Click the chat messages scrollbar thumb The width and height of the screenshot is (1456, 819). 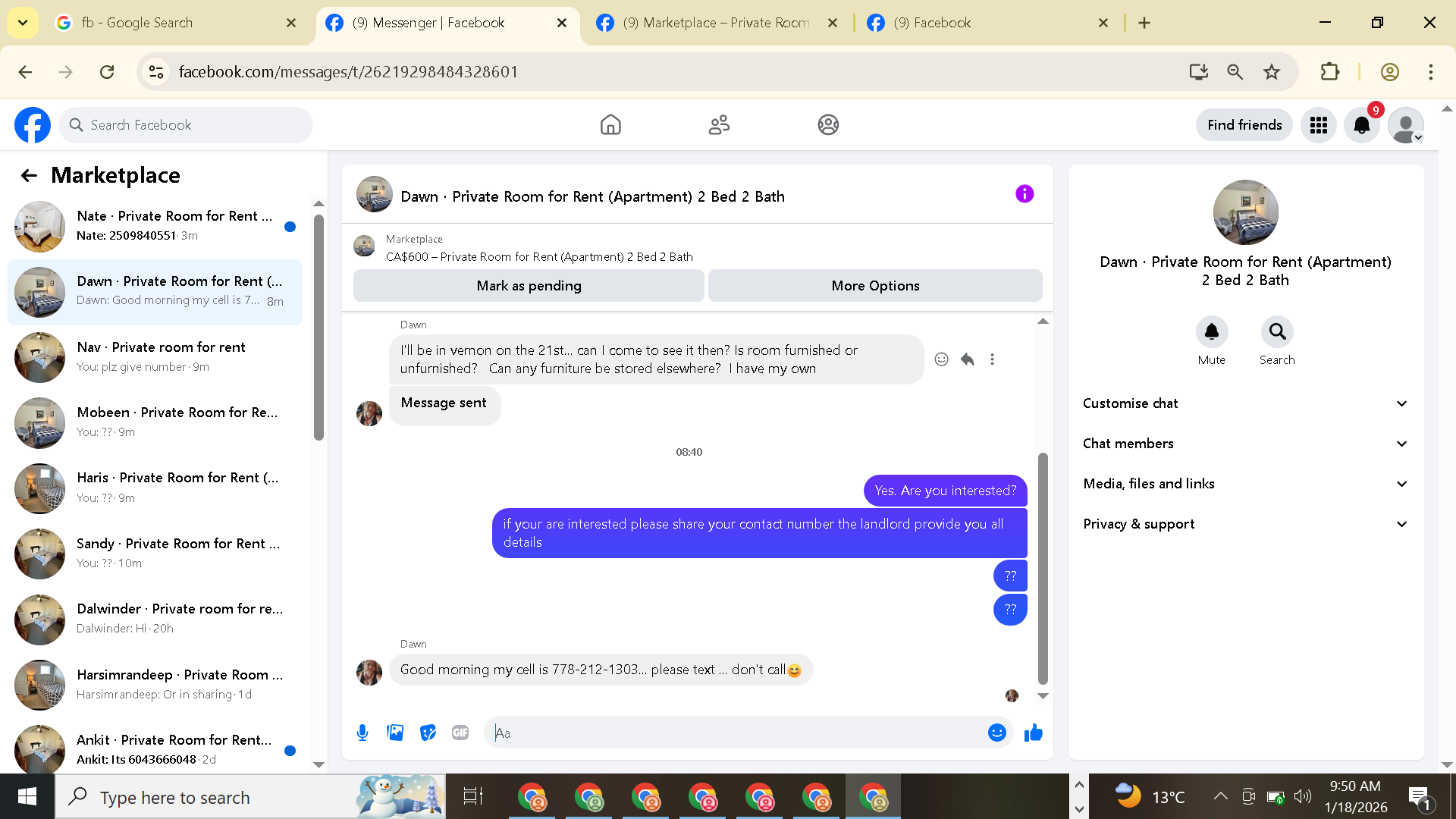1043,569
